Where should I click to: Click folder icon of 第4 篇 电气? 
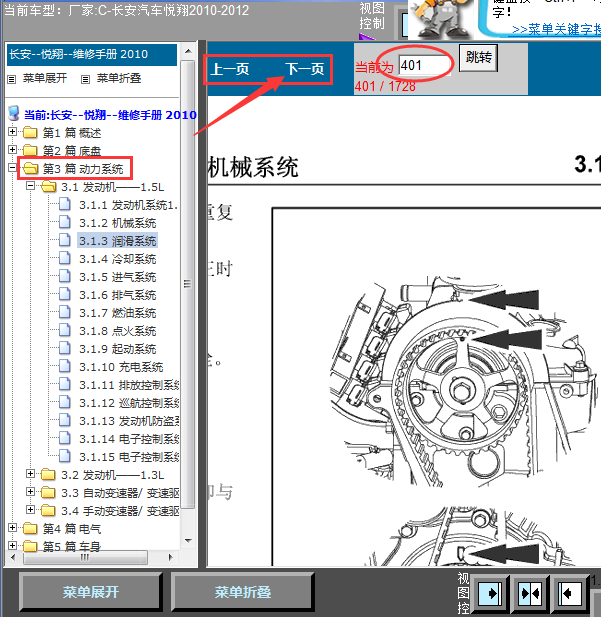(30, 528)
